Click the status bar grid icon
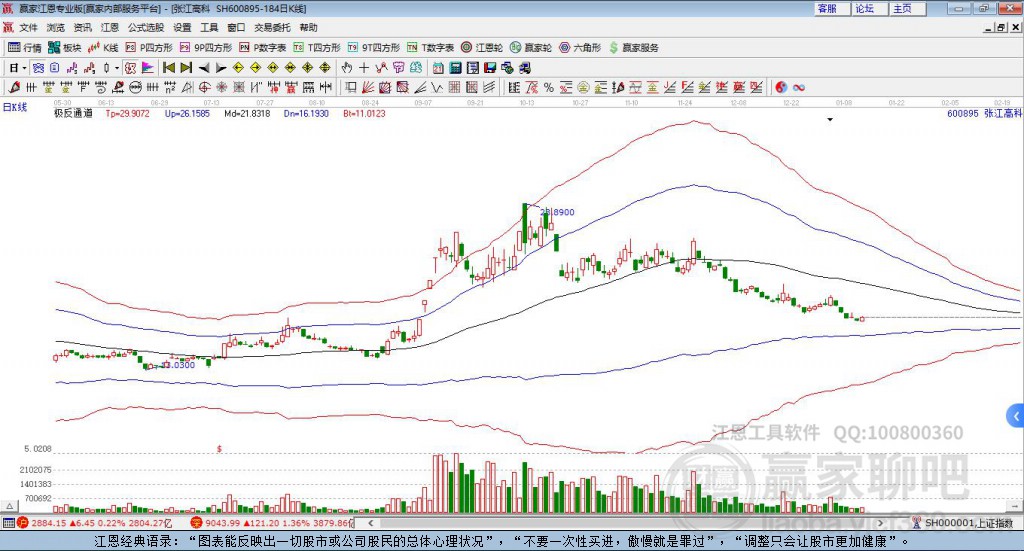1024x551 pixels. coord(8,523)
